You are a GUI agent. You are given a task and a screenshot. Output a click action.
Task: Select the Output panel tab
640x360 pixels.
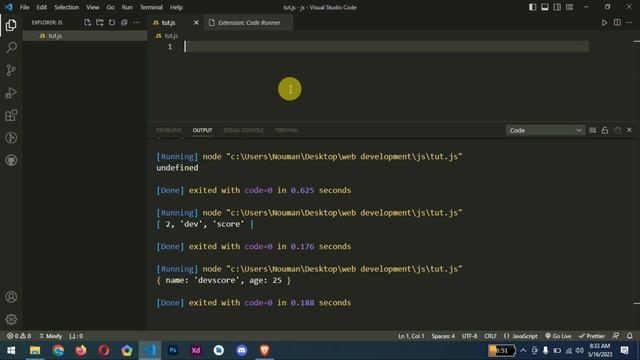coord(202,130)
